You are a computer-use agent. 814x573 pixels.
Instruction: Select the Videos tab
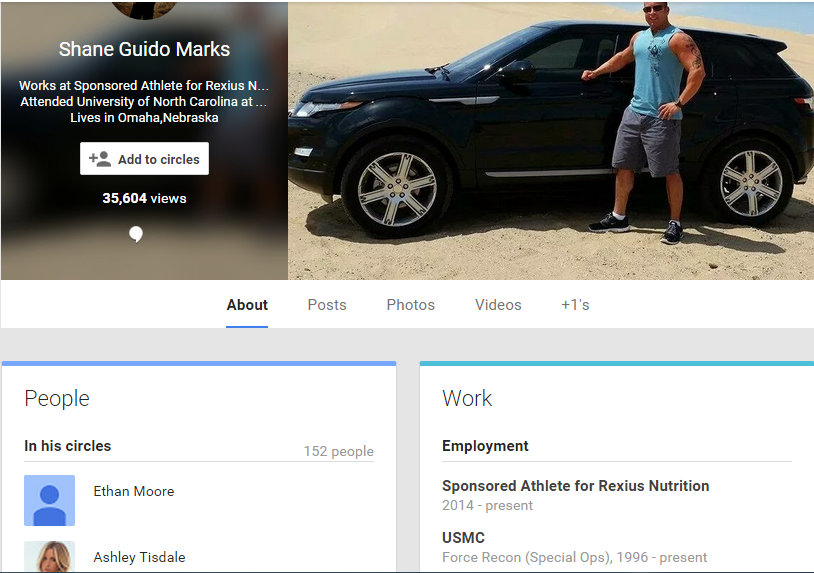click(x=498, y=305)
